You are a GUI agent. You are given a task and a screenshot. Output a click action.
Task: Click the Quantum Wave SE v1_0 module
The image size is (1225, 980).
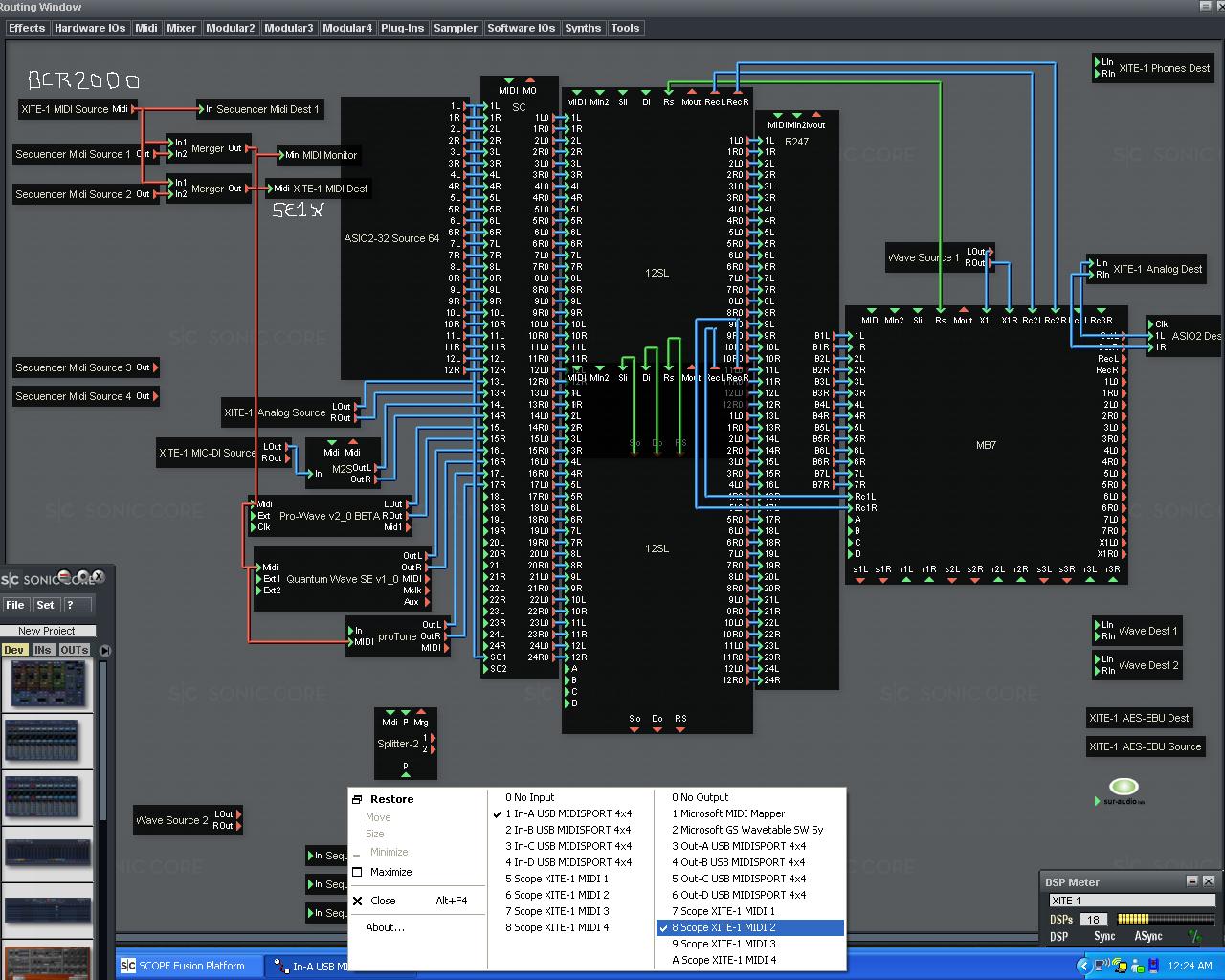point(345,579)
